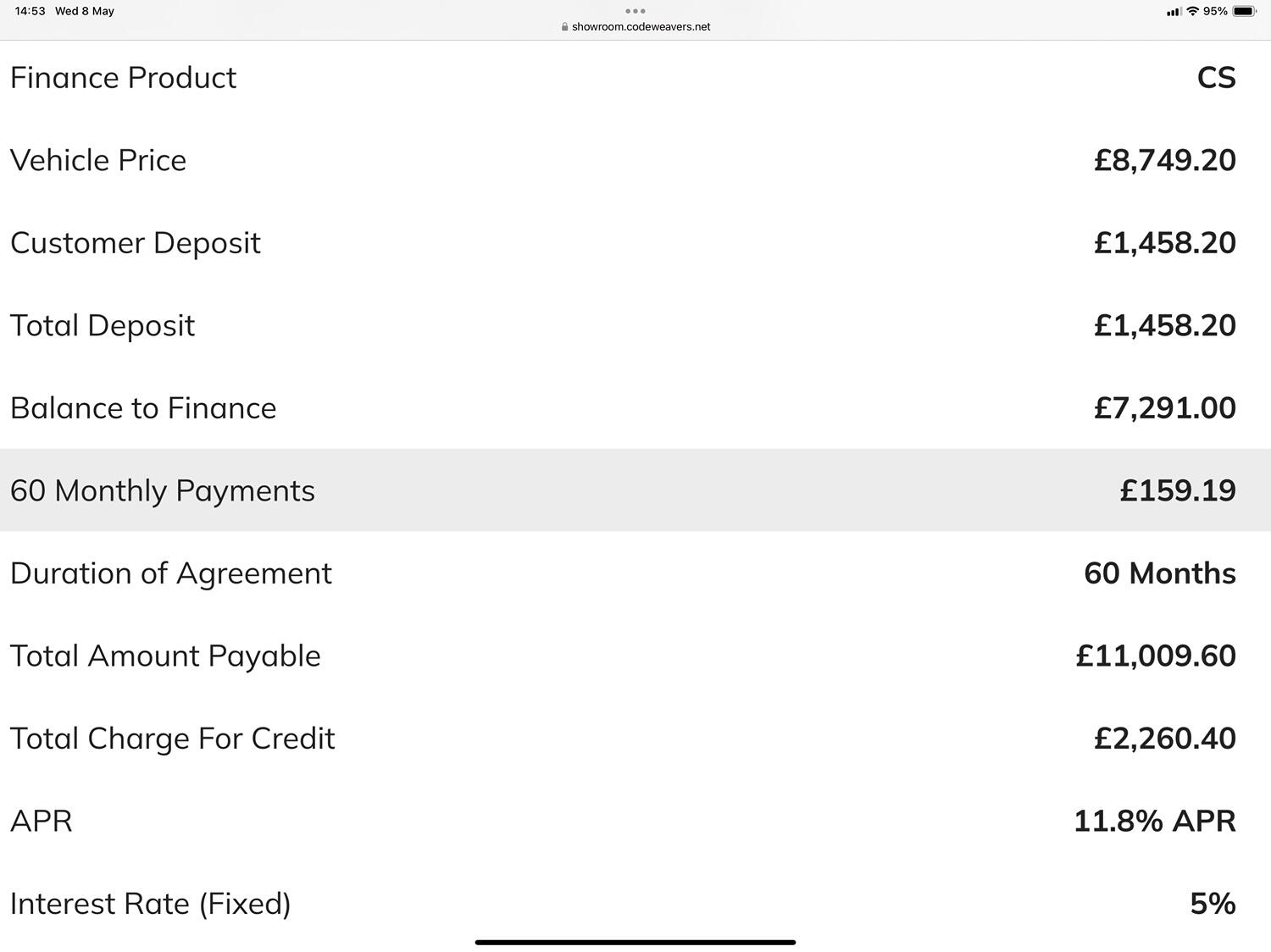Tap the Total Amount Payable £11,009.60

pos(1156,656)
